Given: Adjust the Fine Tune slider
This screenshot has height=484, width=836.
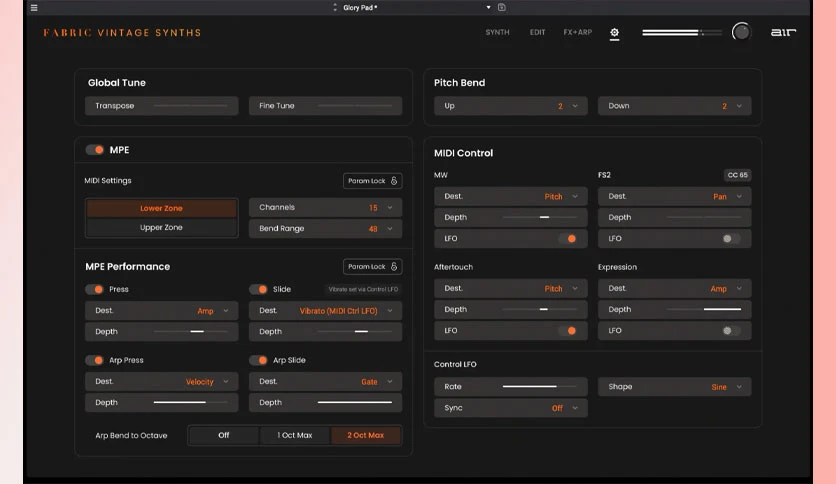Looking at the screenshot, I should (355, 106).
